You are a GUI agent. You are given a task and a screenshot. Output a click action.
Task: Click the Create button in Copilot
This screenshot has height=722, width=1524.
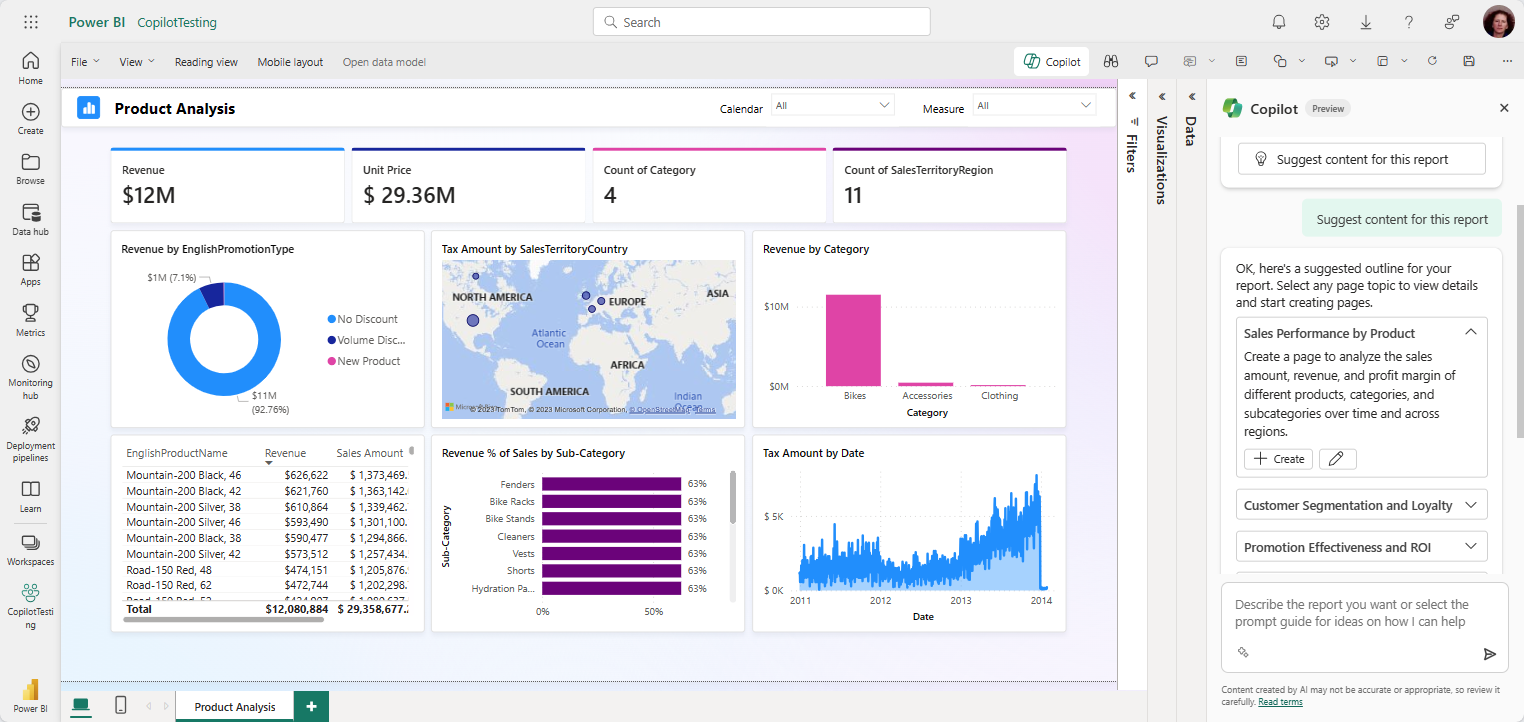(1278, 459)
